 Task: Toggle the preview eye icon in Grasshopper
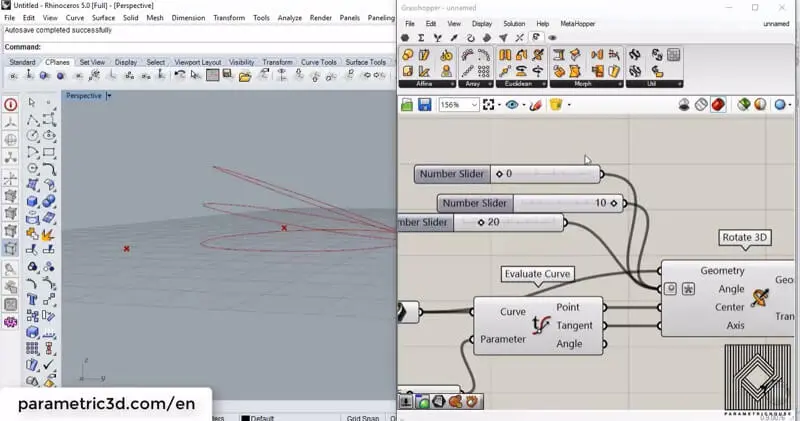[x=513, y=105]
